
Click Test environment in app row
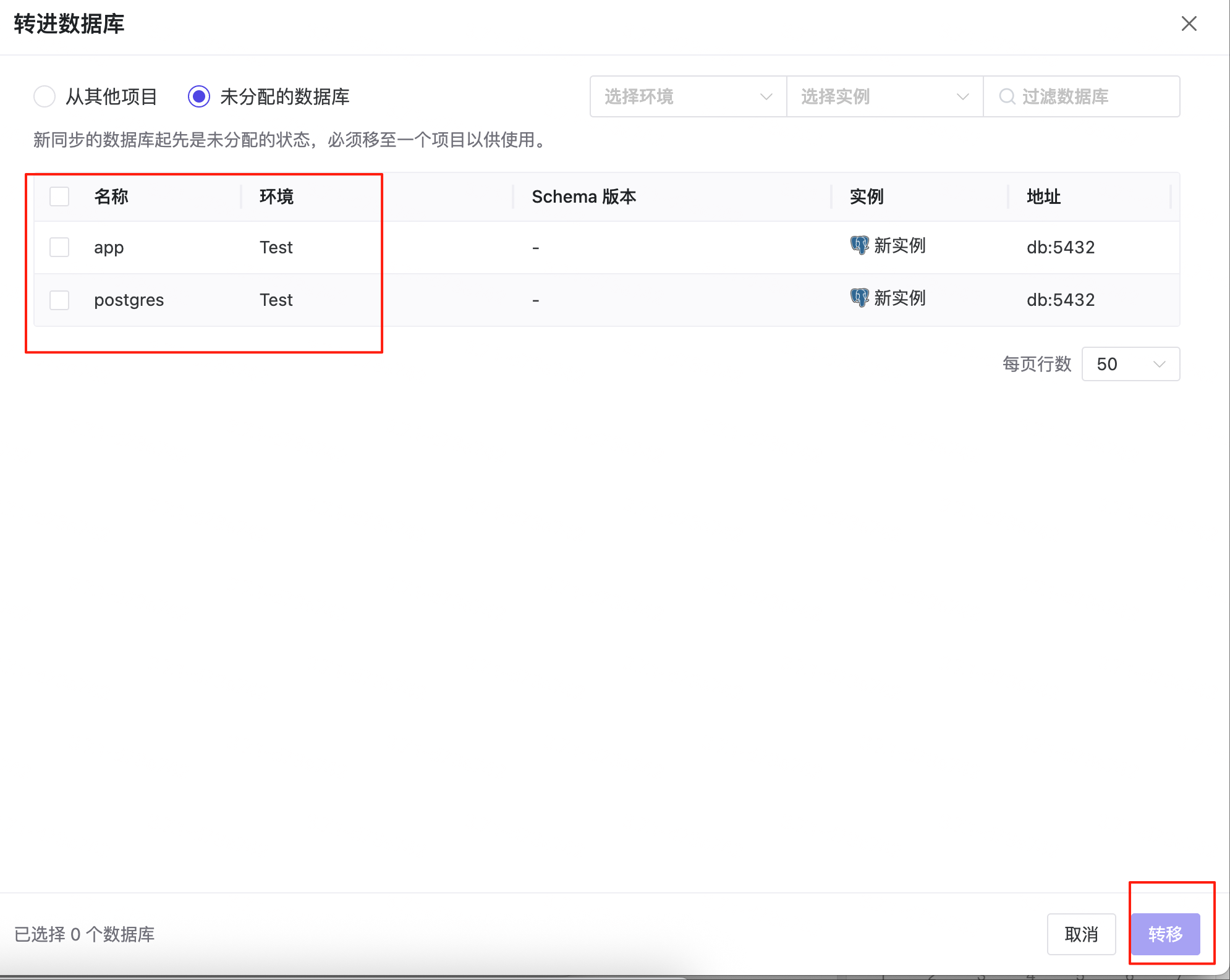[x=276, y=247]
